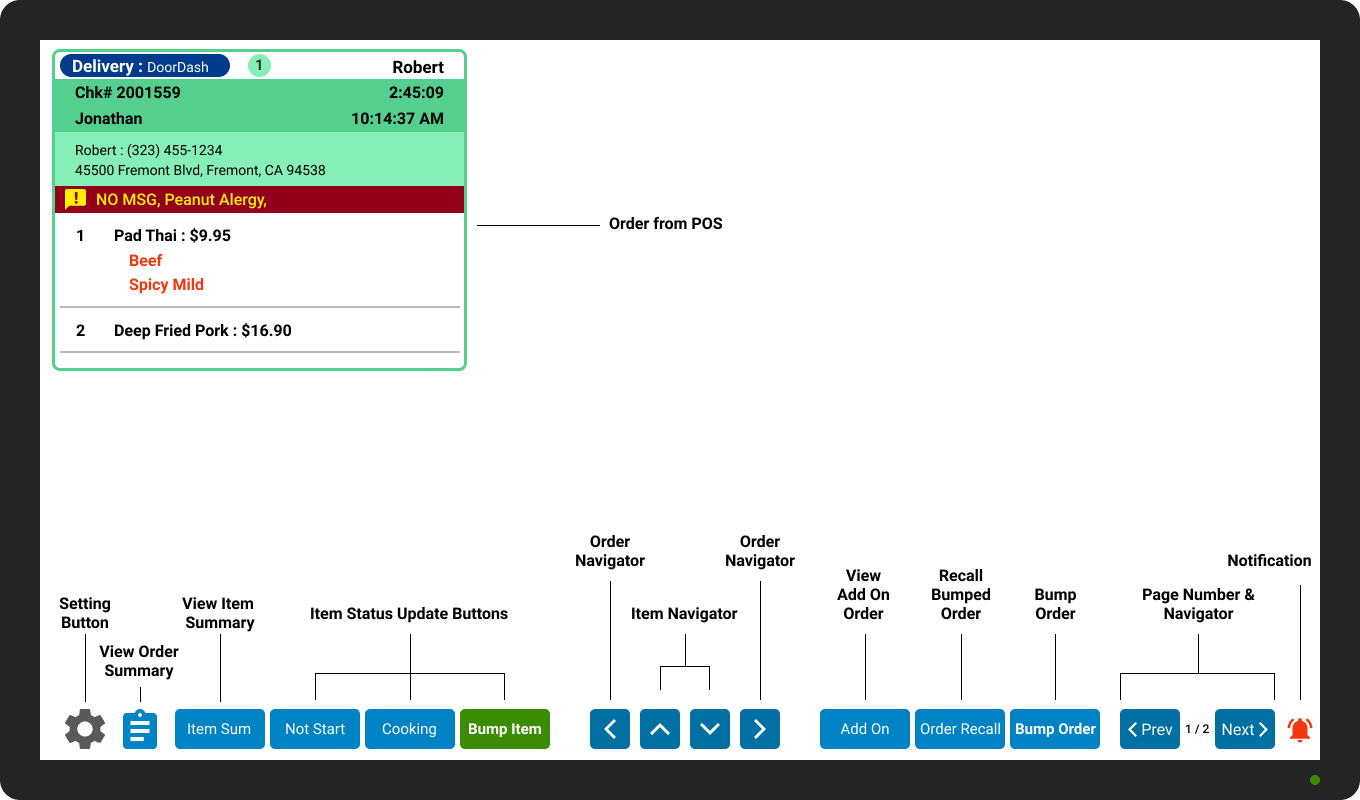Click the warning icon on the allergy banner
The height and width of the screenshot is (800, 1360).
click(x=75, y=198)
